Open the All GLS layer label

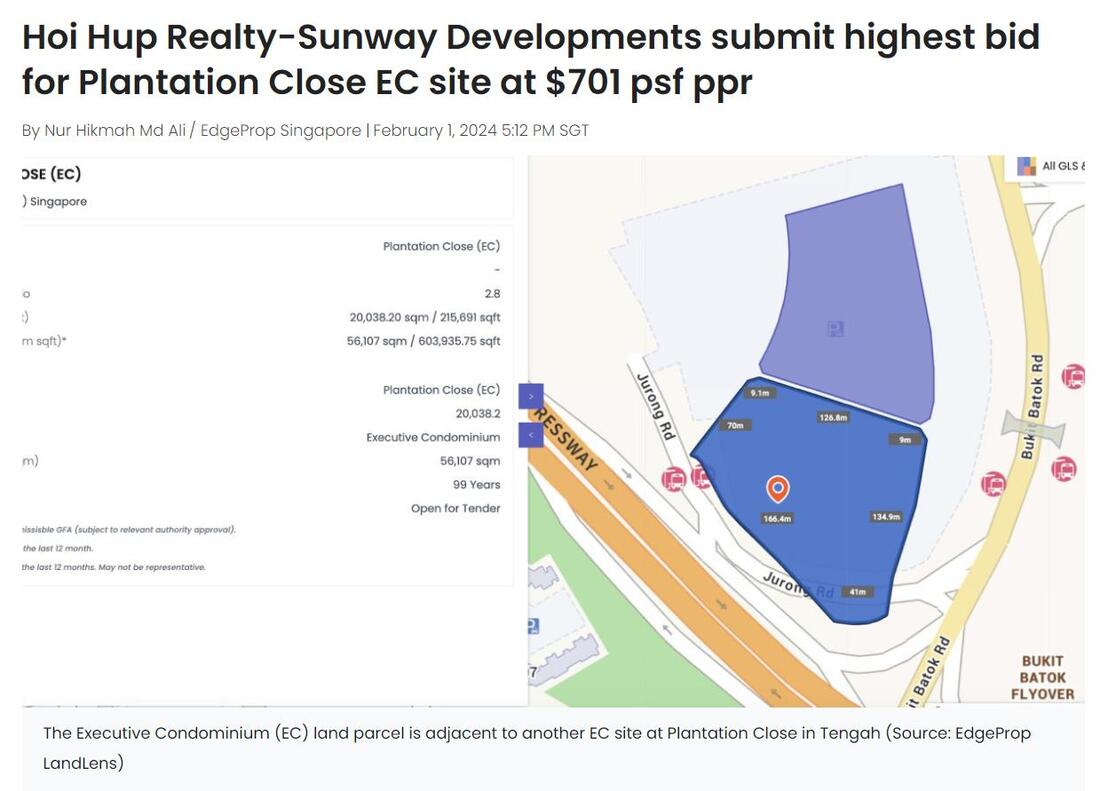click(1062, 166)
